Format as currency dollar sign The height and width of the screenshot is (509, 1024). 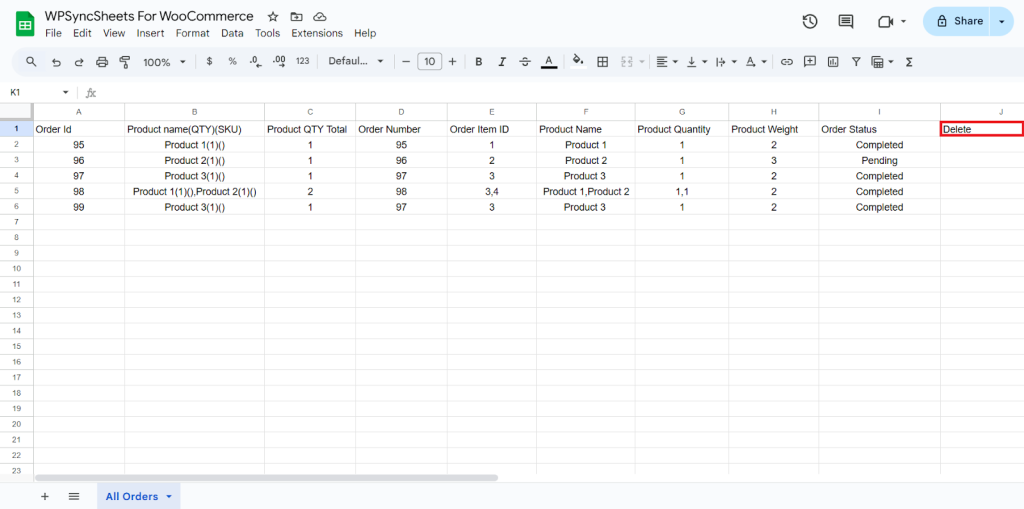pos(209,61)
